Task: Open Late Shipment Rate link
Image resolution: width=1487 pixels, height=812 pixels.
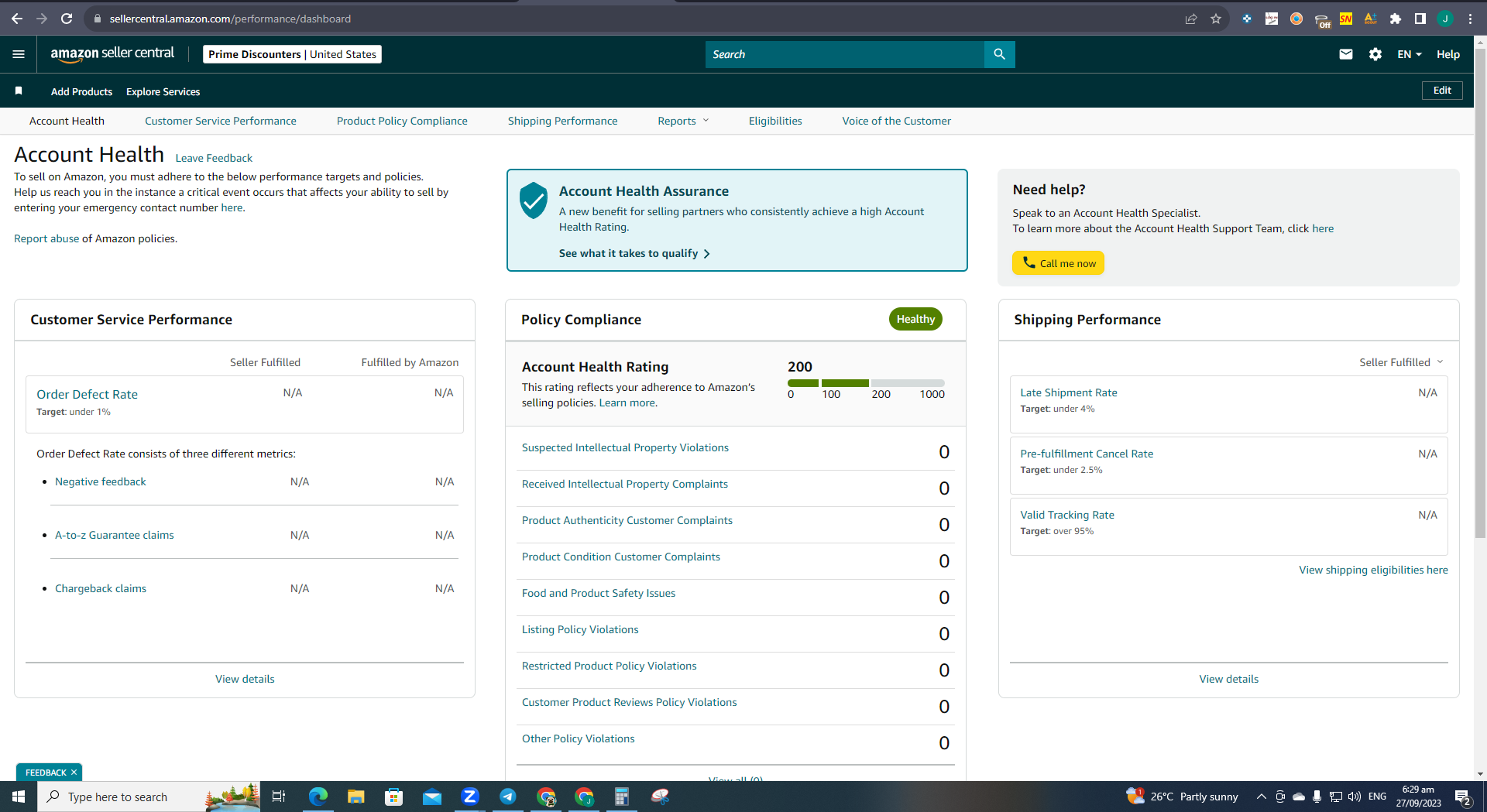Action: [1069, 392]
